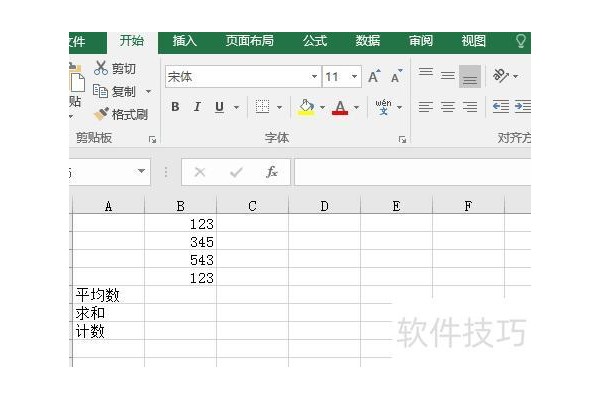Switch to the 开始 Home tab
The height and width of the screenshot is (400, 600).
point(132,41)
